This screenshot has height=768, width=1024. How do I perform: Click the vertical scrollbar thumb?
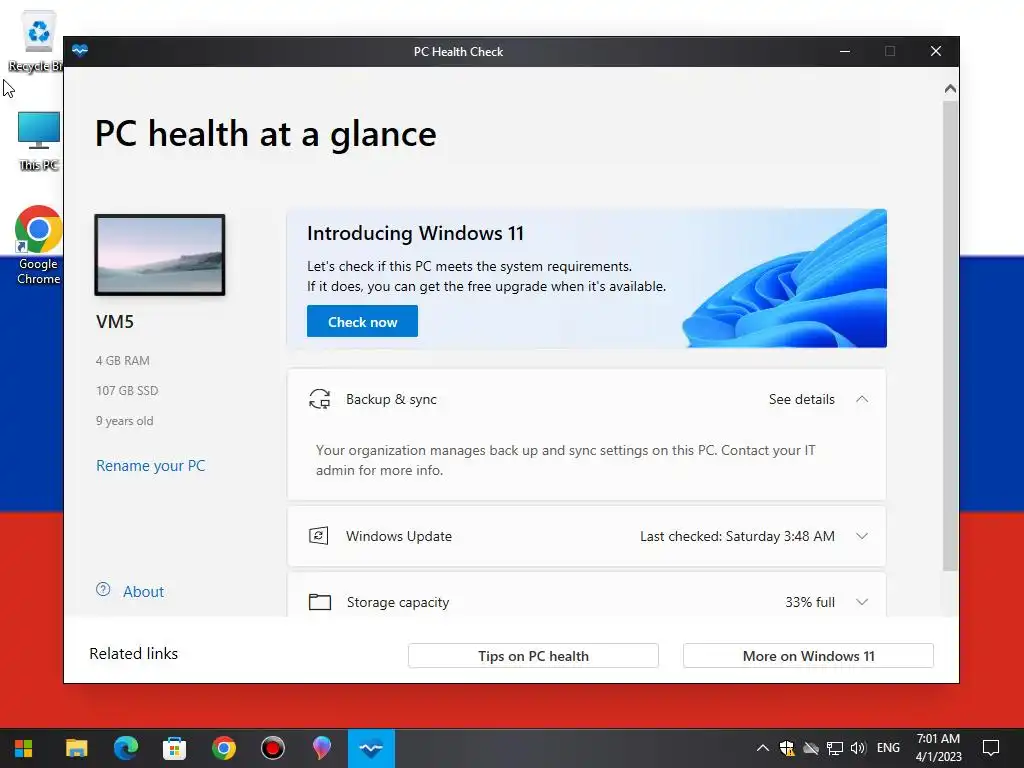pyautogui.click(x=950, y=336)
